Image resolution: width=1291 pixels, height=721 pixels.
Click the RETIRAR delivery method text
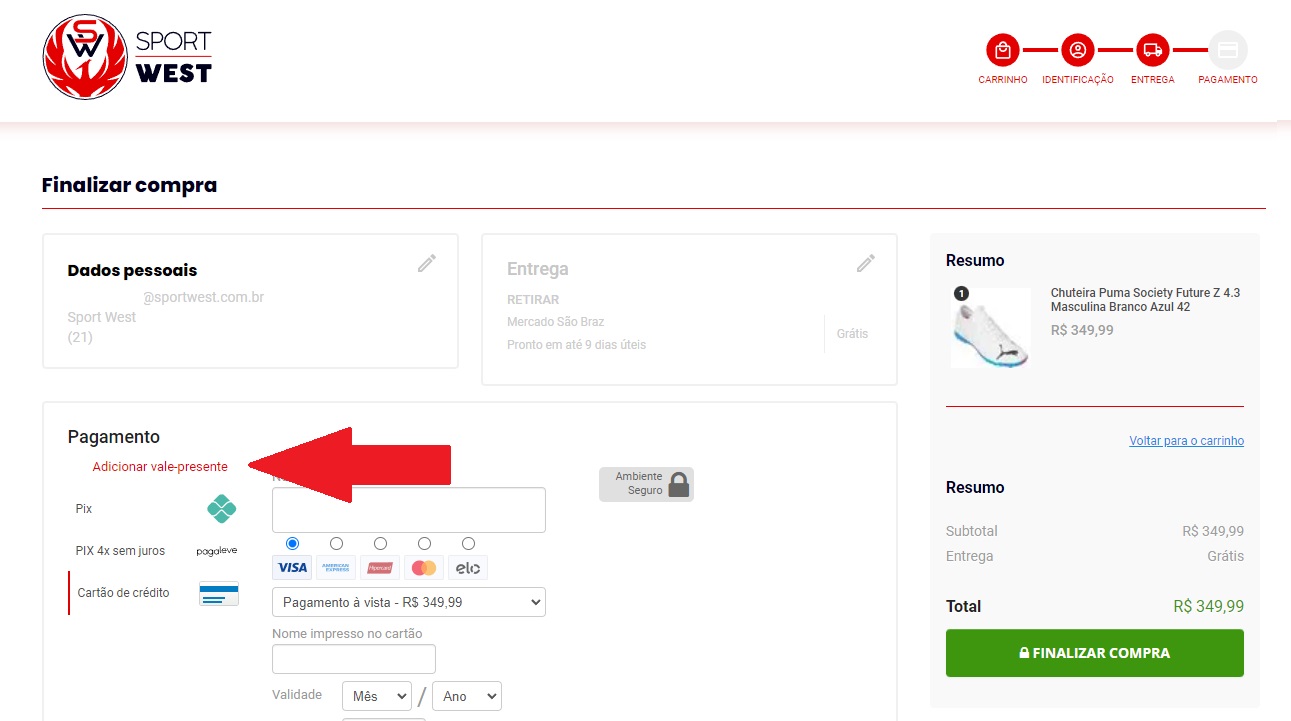click(533, 300)
